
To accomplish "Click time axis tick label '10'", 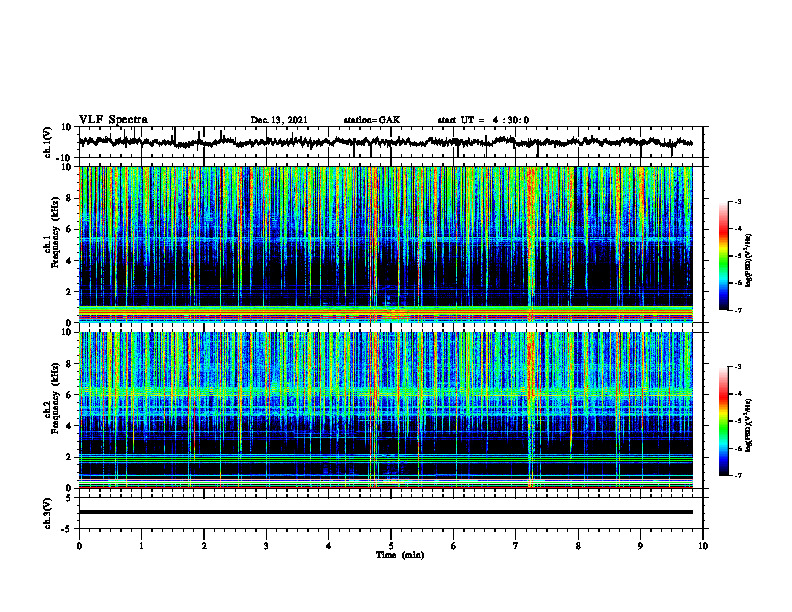I will coord(703,546).
